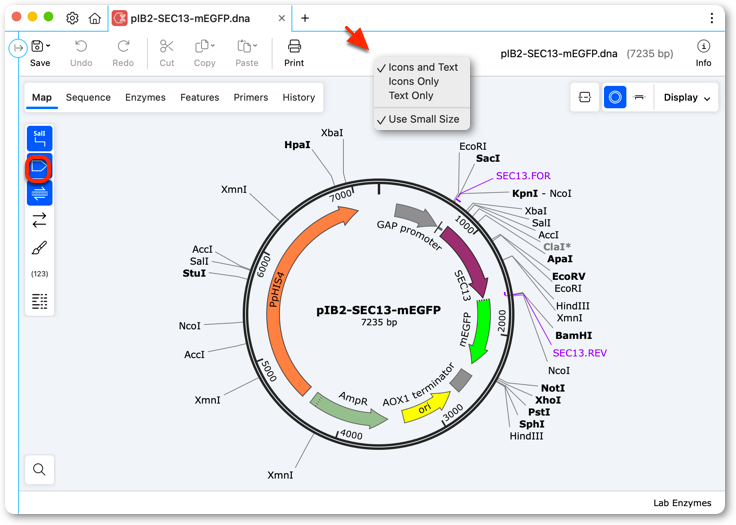Toggle the (123) numbering button
This screenshot has height=525, width=736.
(39, 274)
